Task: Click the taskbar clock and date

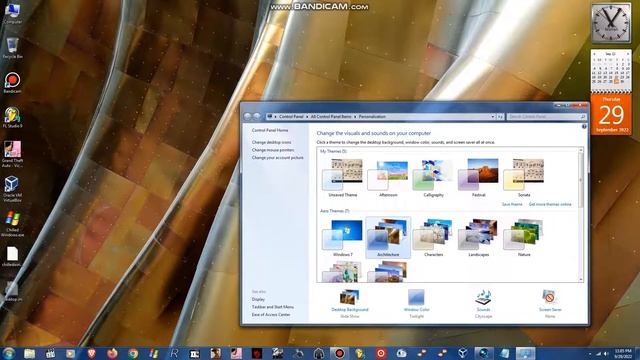Action: [623, 353]
